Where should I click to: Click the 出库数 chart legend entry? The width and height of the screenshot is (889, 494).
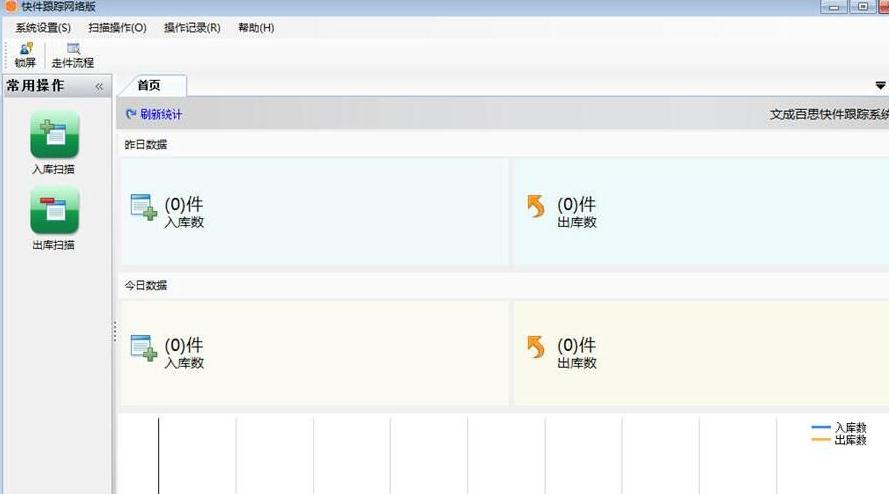(x=839, y=440)
